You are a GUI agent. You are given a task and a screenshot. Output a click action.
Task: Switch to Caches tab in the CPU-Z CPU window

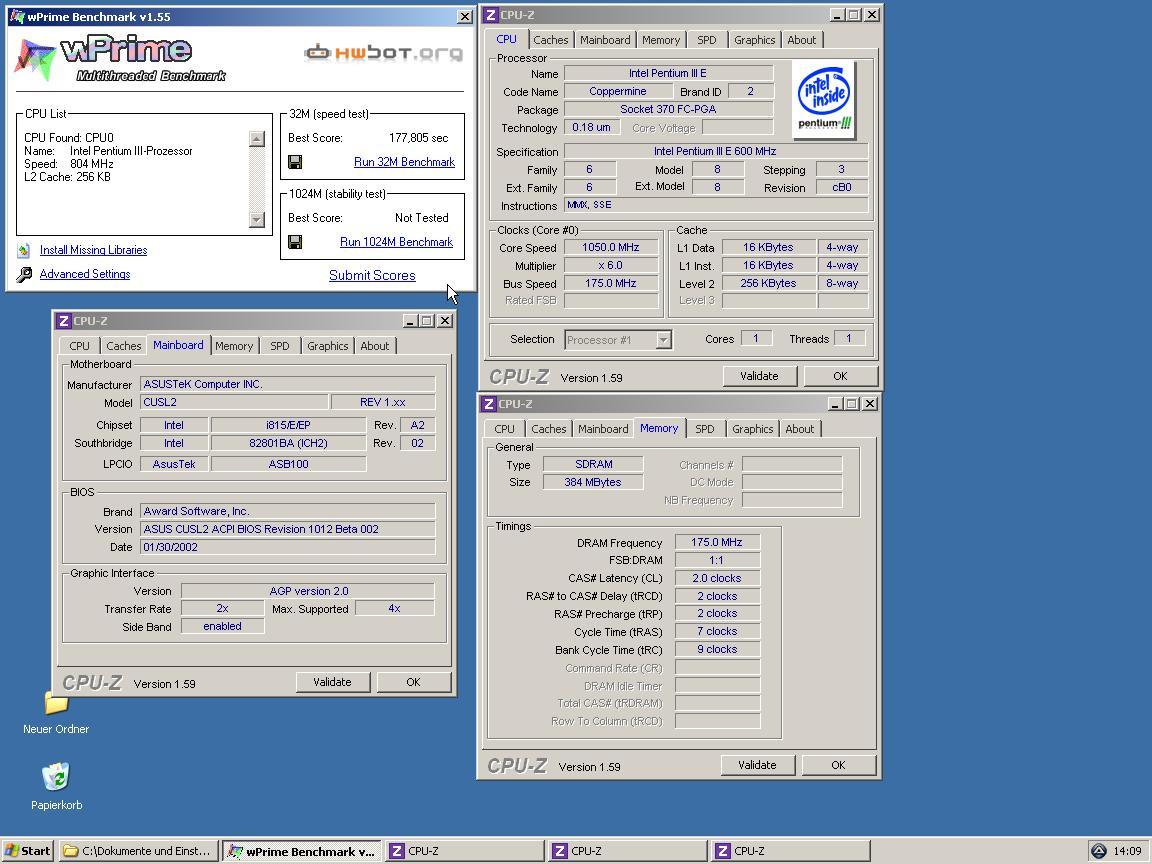click(550, 40)
